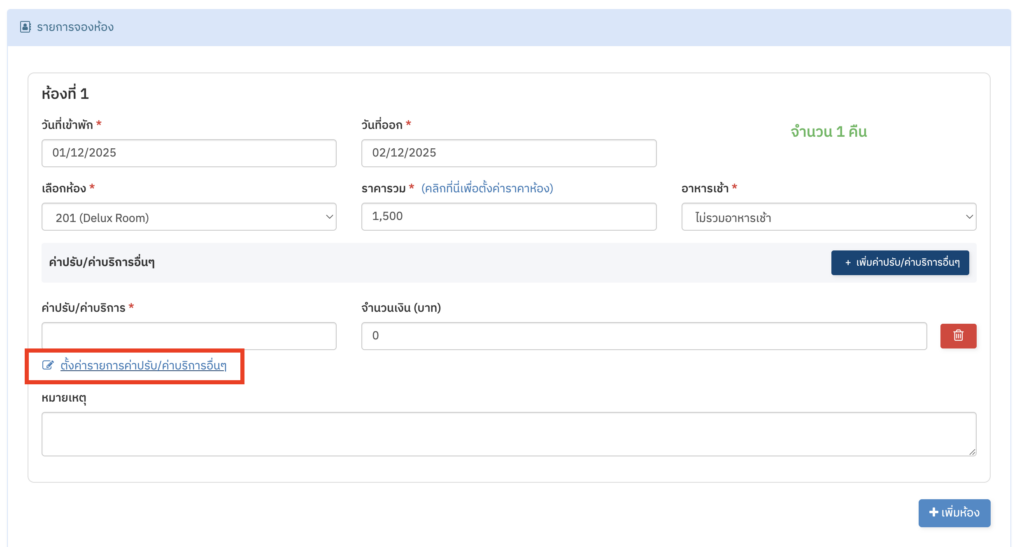1024x547 pixels.
Task: Select the วันที่ออก date field 02/12/2025
Action: pos(508,153)
